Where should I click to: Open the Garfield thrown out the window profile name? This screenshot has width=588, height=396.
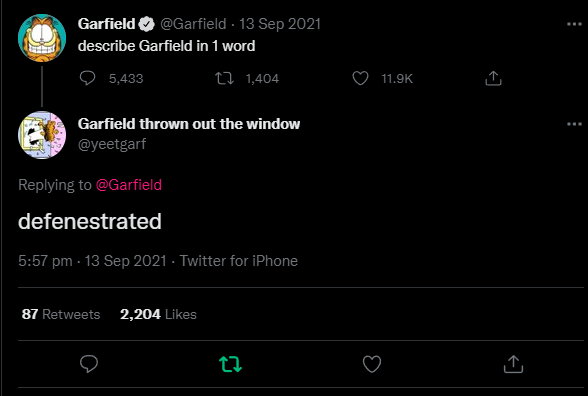click(189, 124)
